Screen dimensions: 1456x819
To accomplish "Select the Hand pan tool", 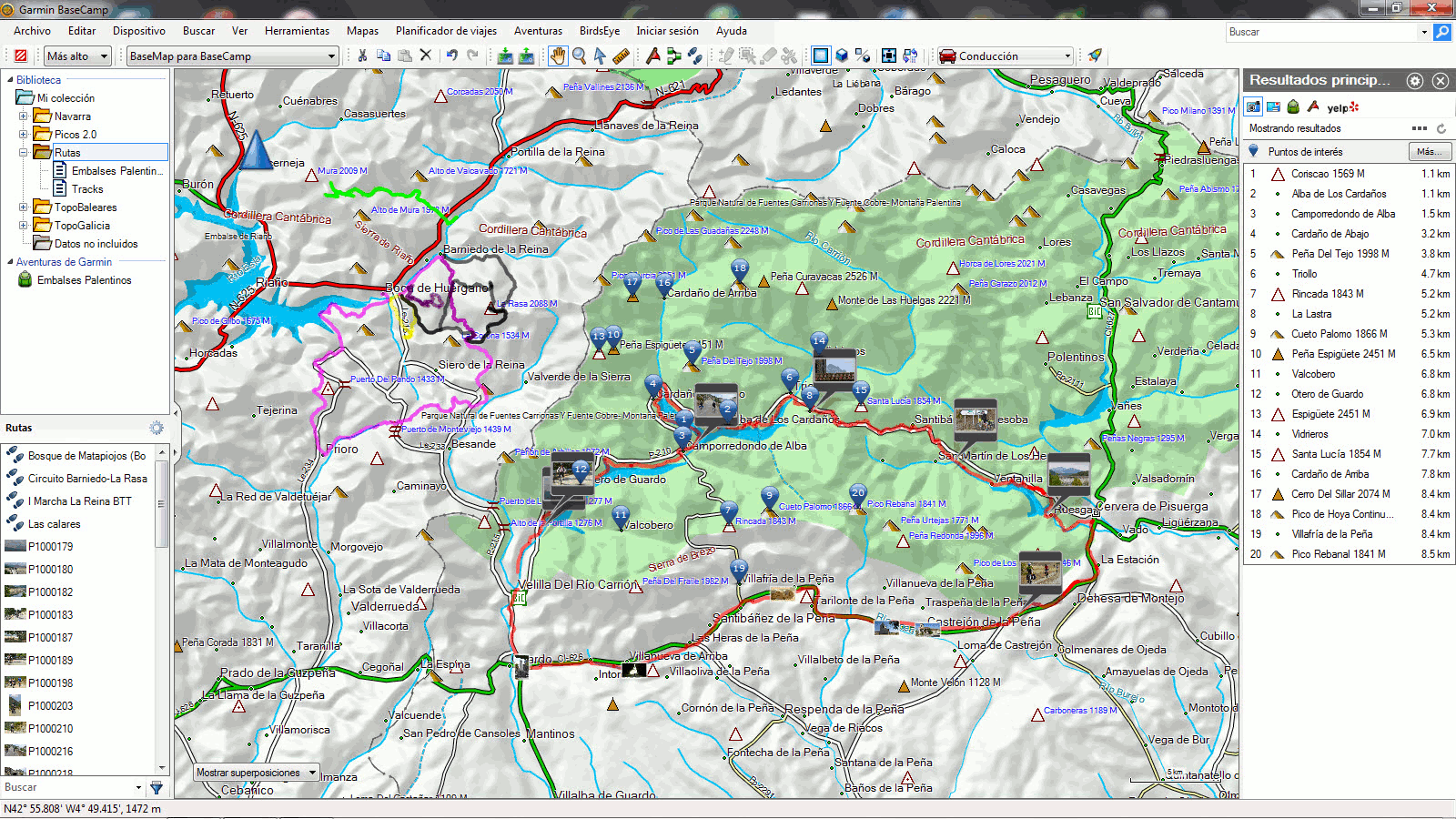I will [x=556, y=56].
